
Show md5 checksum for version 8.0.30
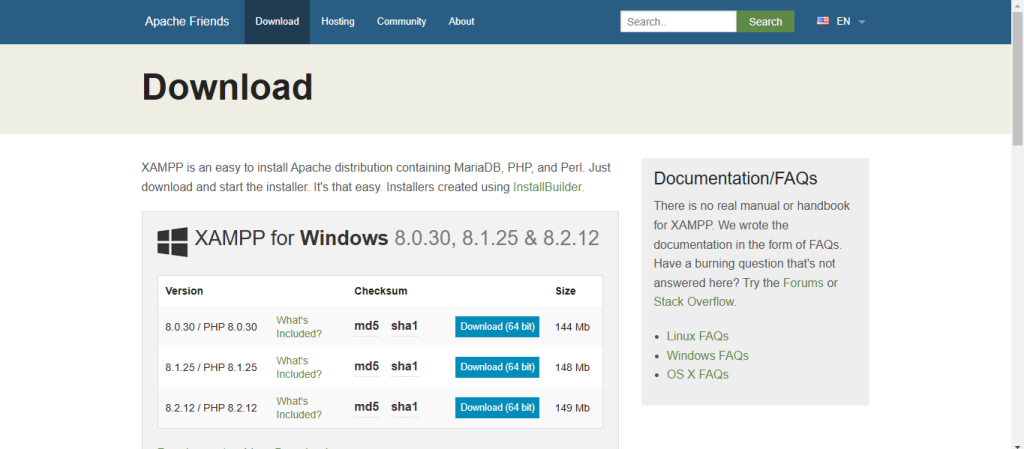367,326
